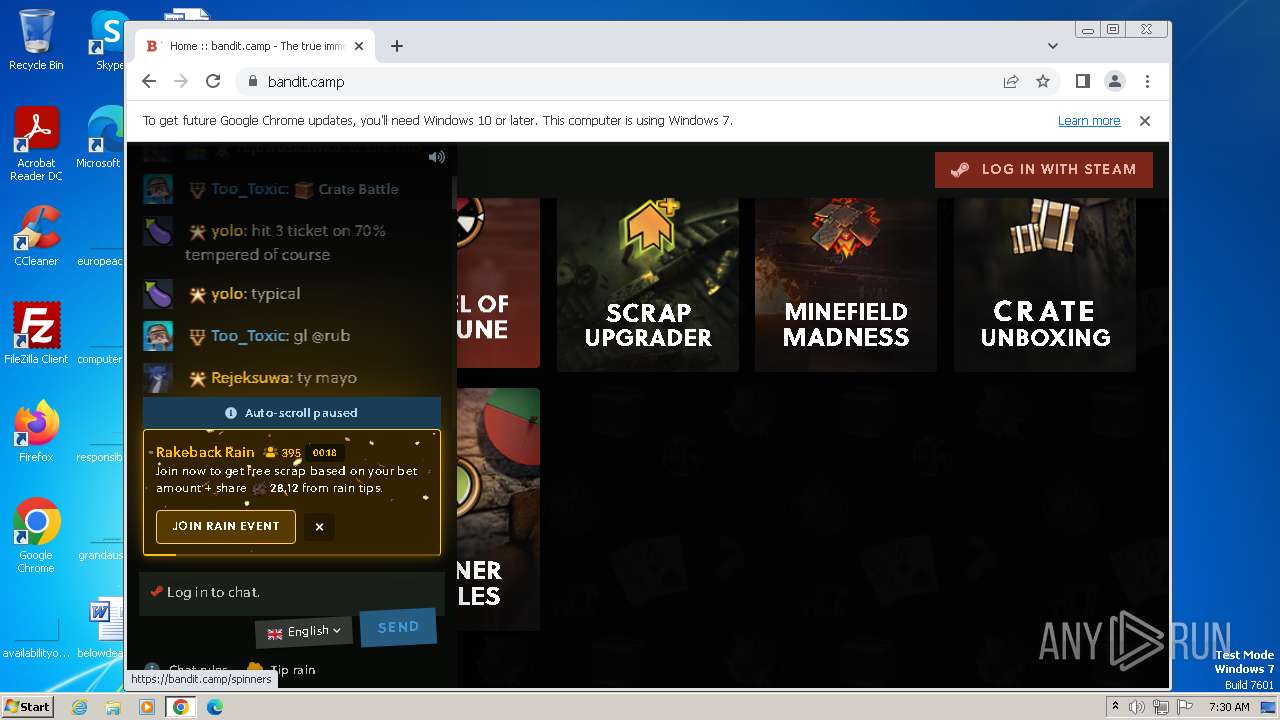Image resolution: width=1280 pixels, height=720 pixels.
Task: Open a new Chrome tab
Action: (x=397, y=46)
